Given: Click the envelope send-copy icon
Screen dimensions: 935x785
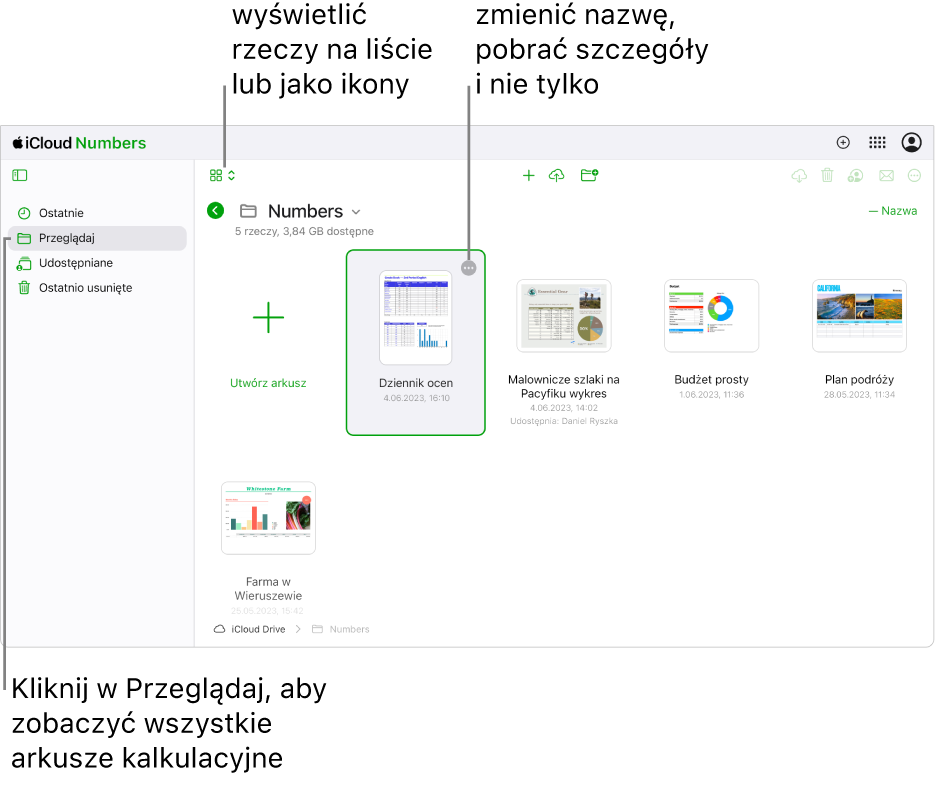Looking at the screenshot, I should pyautogui.click(x=887, y=175).
